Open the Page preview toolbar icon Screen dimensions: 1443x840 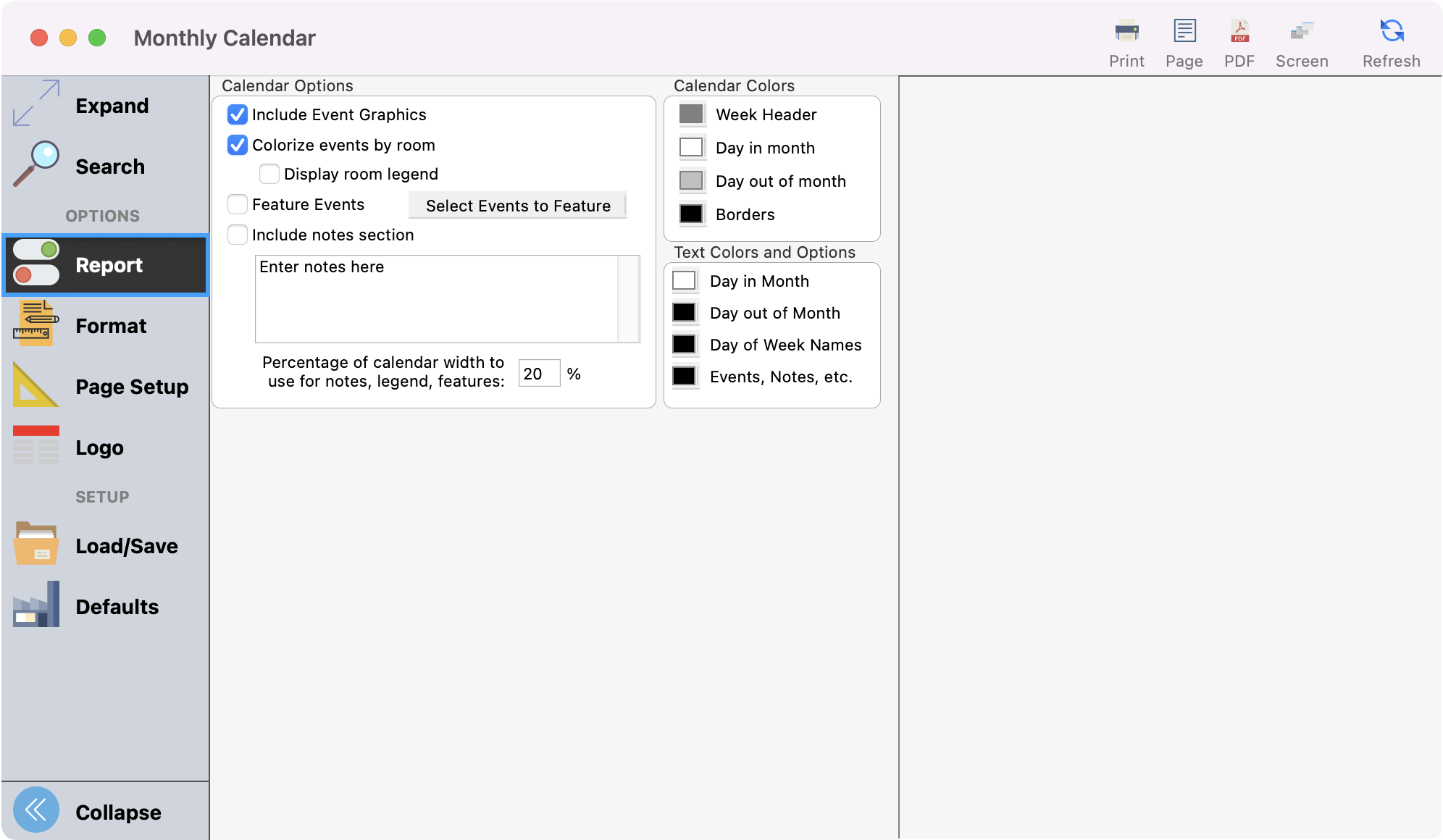1184,32
